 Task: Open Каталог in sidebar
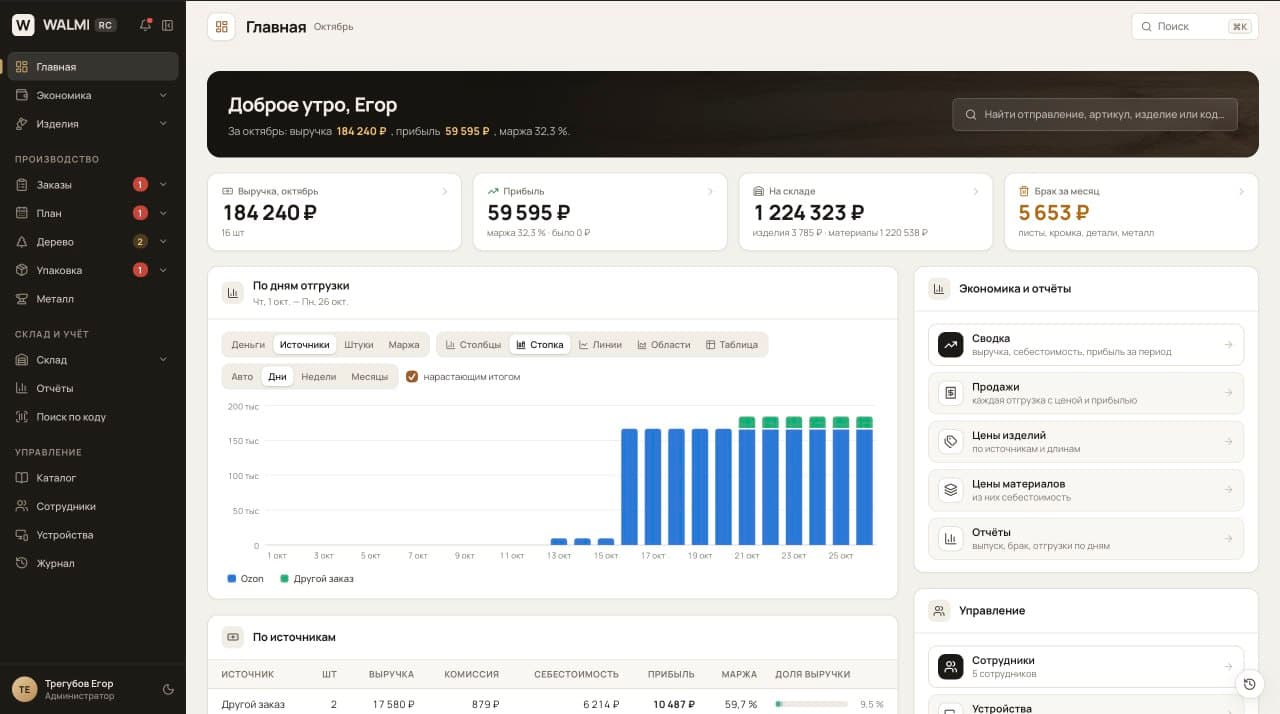coord(93,478)
